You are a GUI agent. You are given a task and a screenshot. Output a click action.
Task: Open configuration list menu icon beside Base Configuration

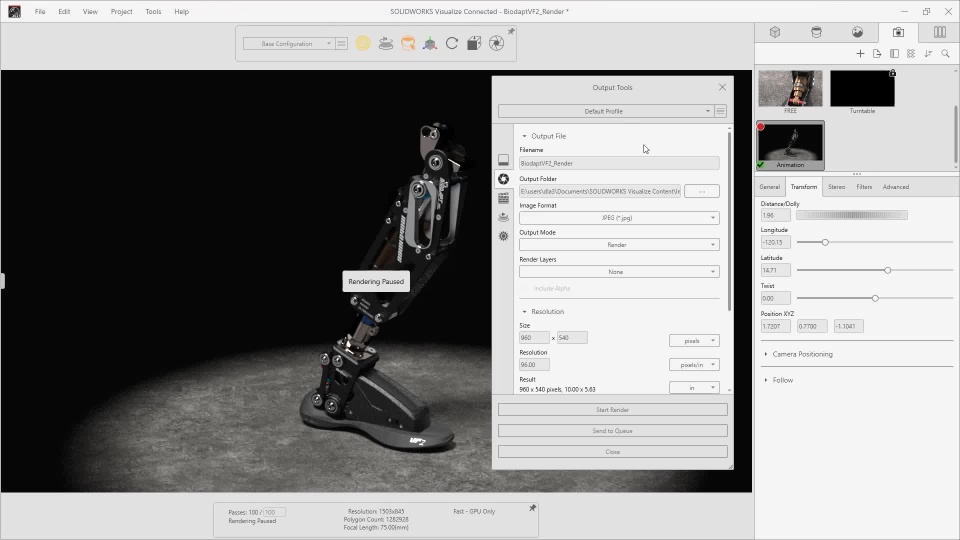pos(342,43)
